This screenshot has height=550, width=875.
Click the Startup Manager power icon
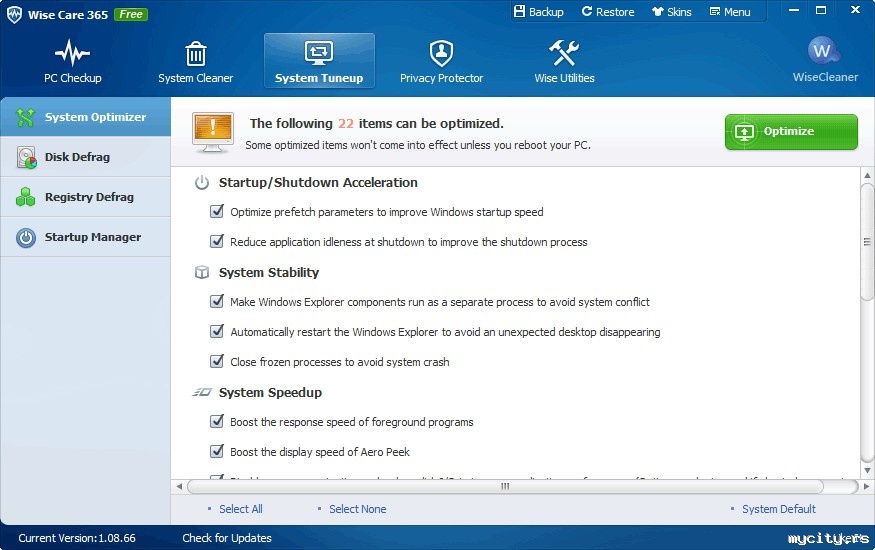26,238
